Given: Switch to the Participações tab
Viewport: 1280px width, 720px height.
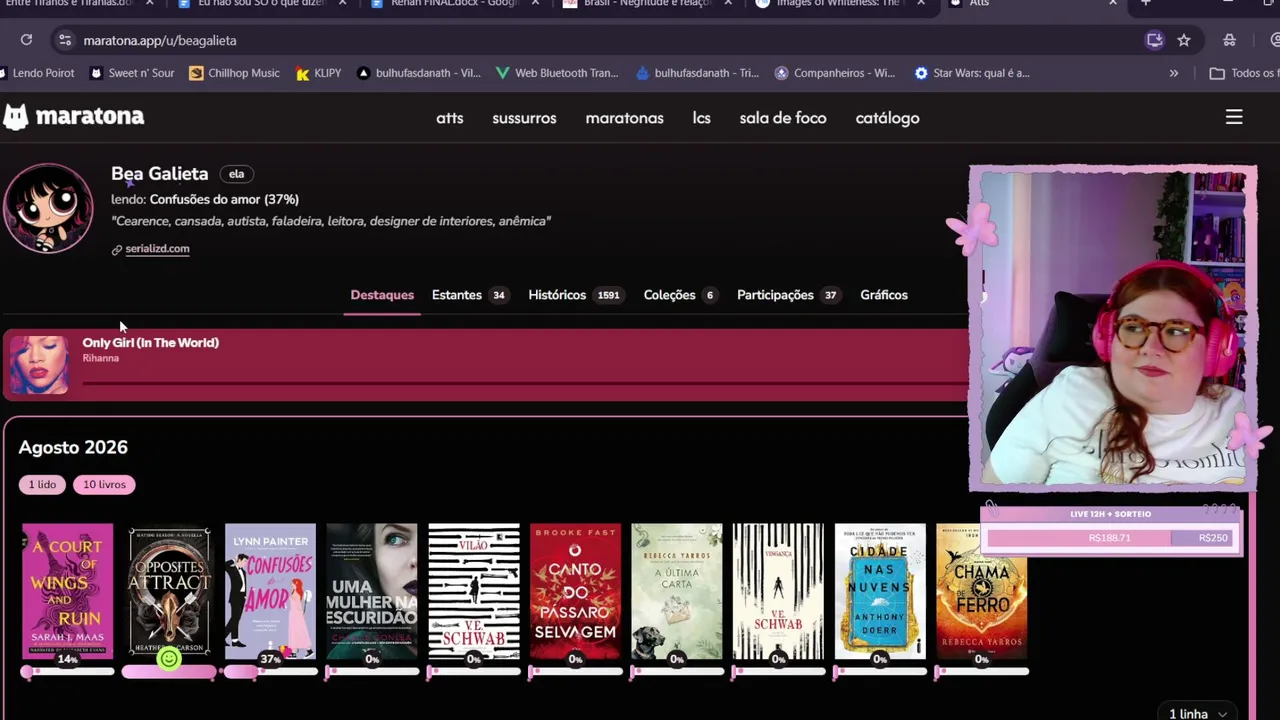Looking at the screenshot, I should pos(789,295).
